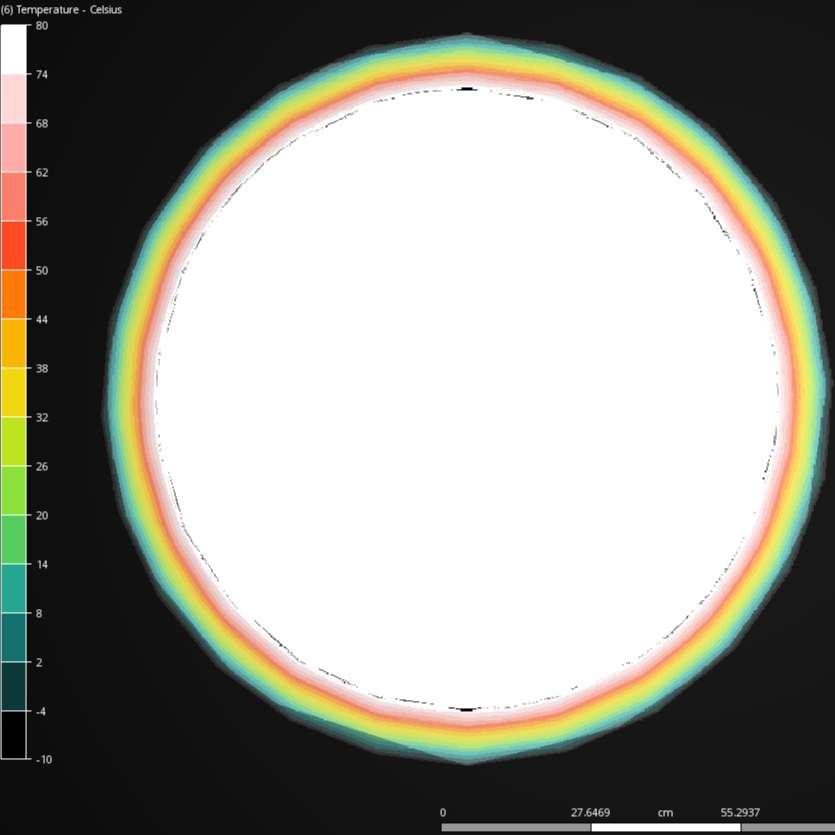
Task: Click the scale bar "55.2937" label
Action: pos(740,813)
